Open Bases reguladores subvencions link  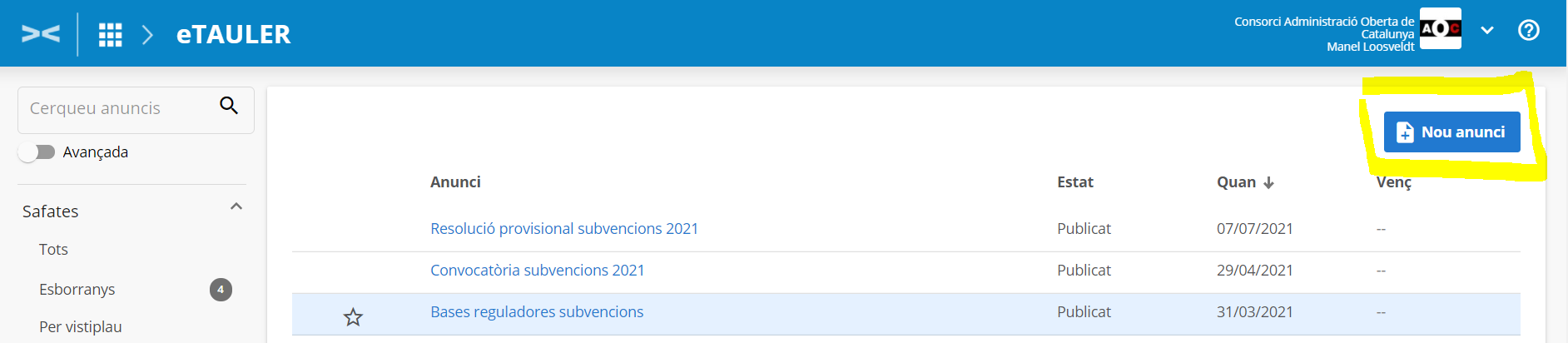point(537,312)
